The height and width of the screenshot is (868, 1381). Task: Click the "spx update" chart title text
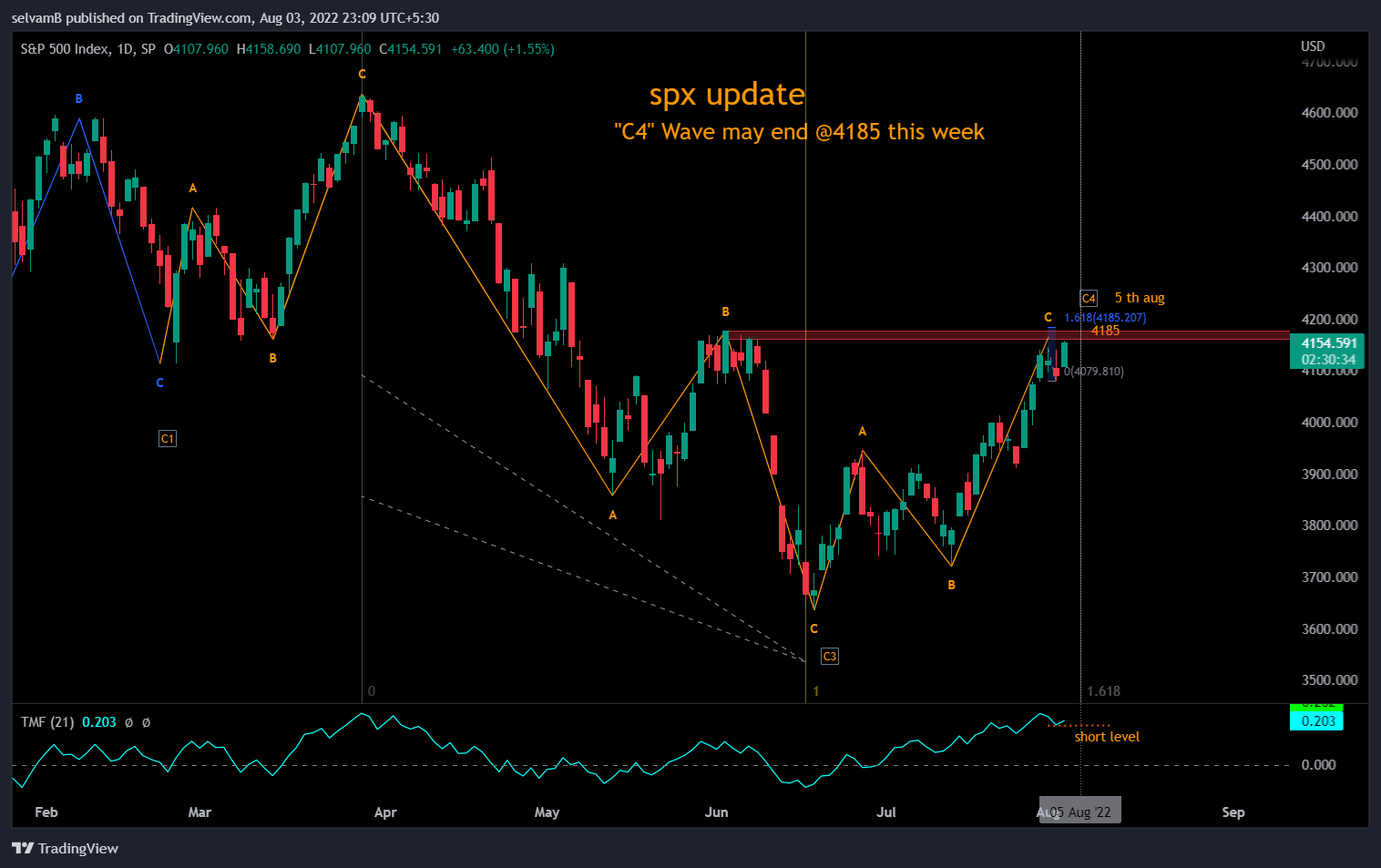pyautogui.click(x=727, y=95)
